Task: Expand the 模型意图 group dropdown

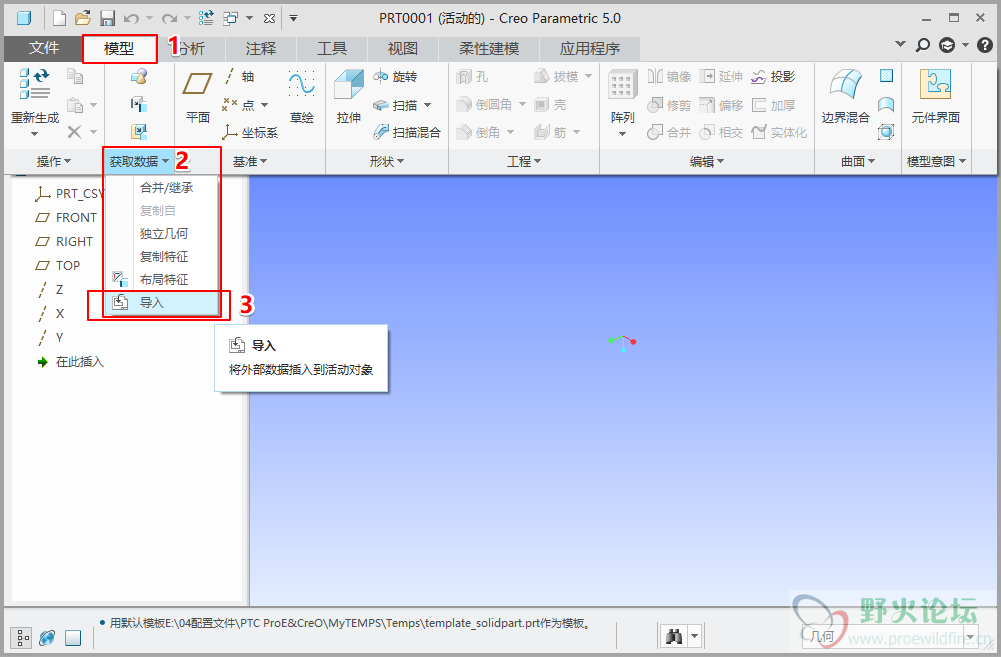Action: pyautogui.click(x=937, y=162)
